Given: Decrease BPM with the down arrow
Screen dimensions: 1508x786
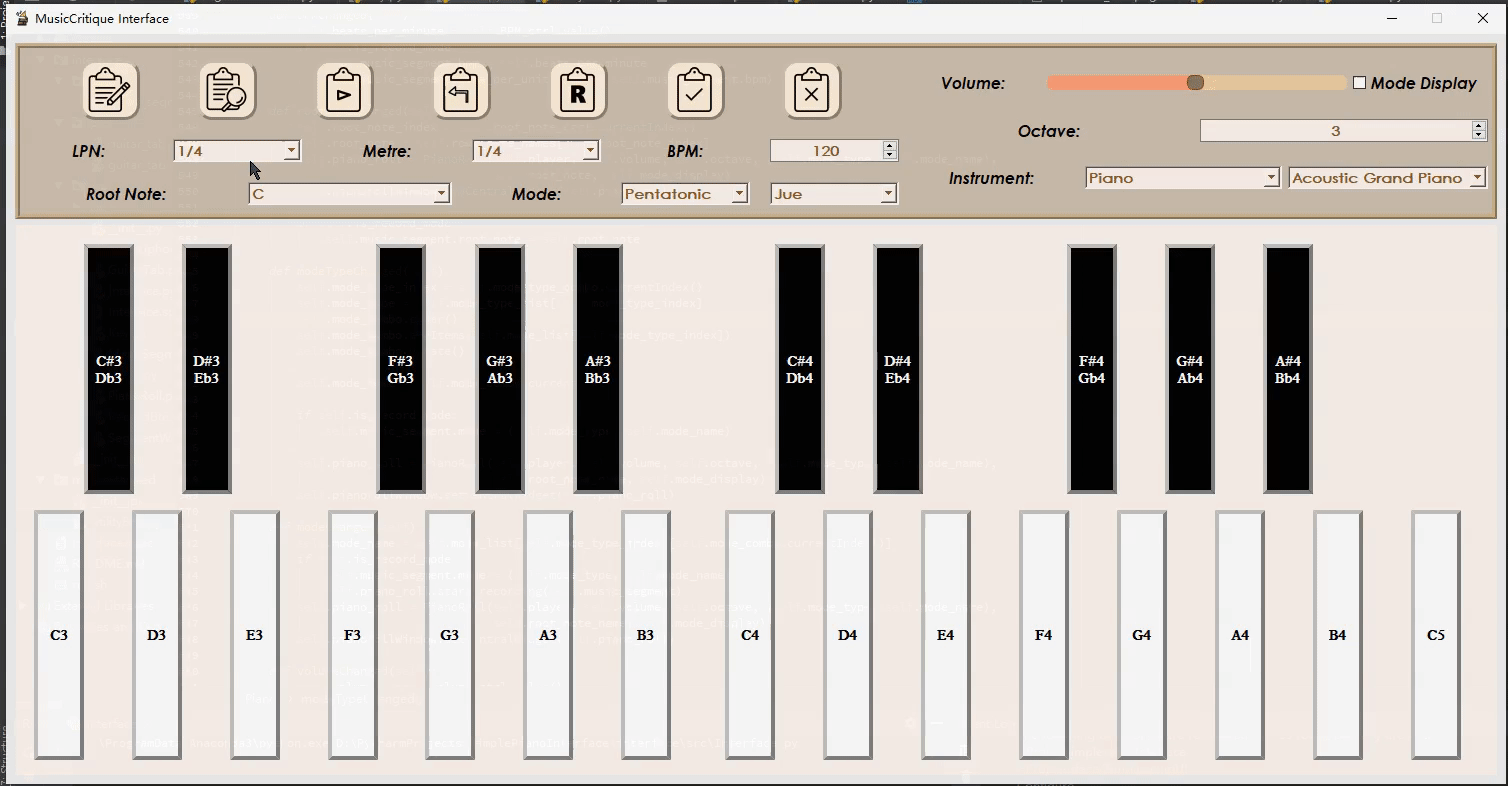Looking at the screenshot, I should tap(890, 156).
